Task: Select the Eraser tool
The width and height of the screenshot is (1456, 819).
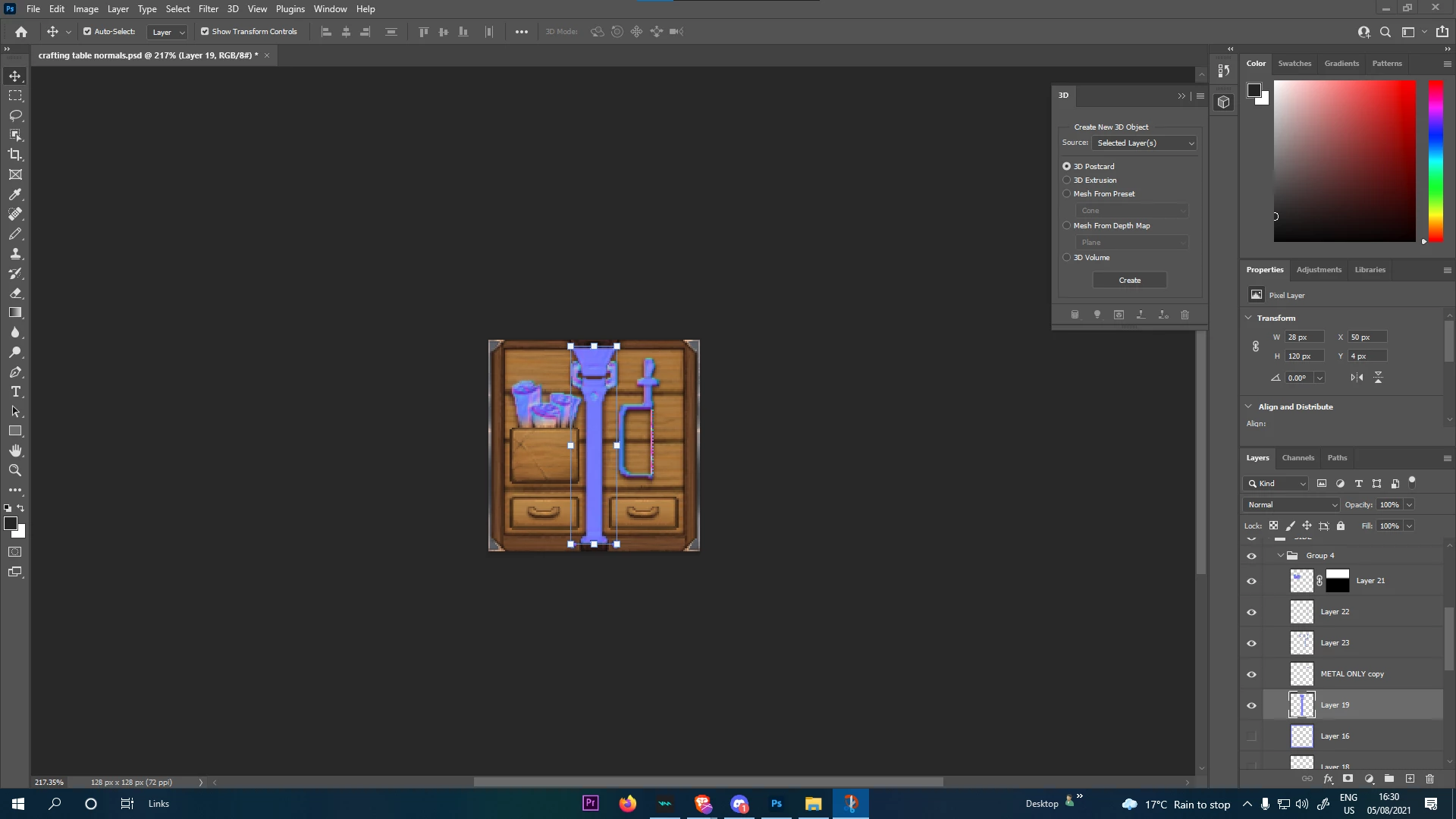Action: 15,293
